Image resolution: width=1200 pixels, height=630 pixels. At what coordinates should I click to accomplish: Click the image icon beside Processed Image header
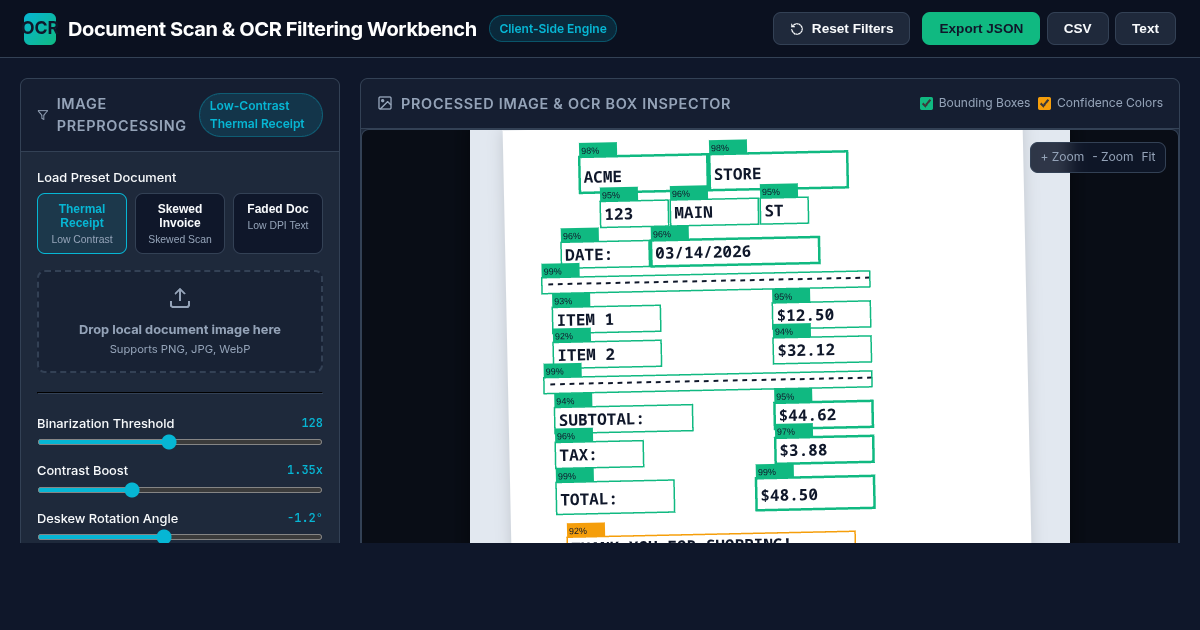point(385,103)
